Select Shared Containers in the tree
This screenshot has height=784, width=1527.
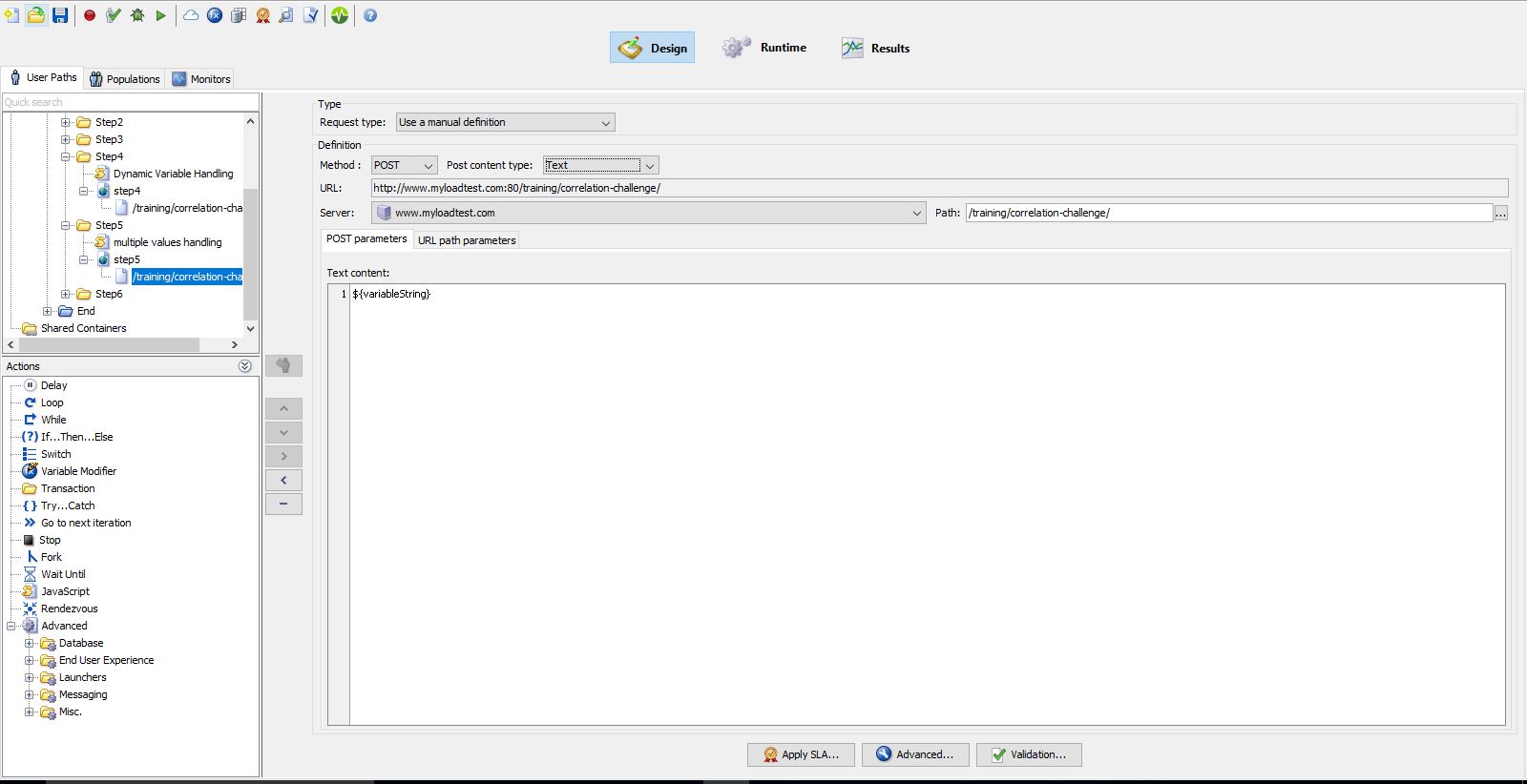pos(83,328)
